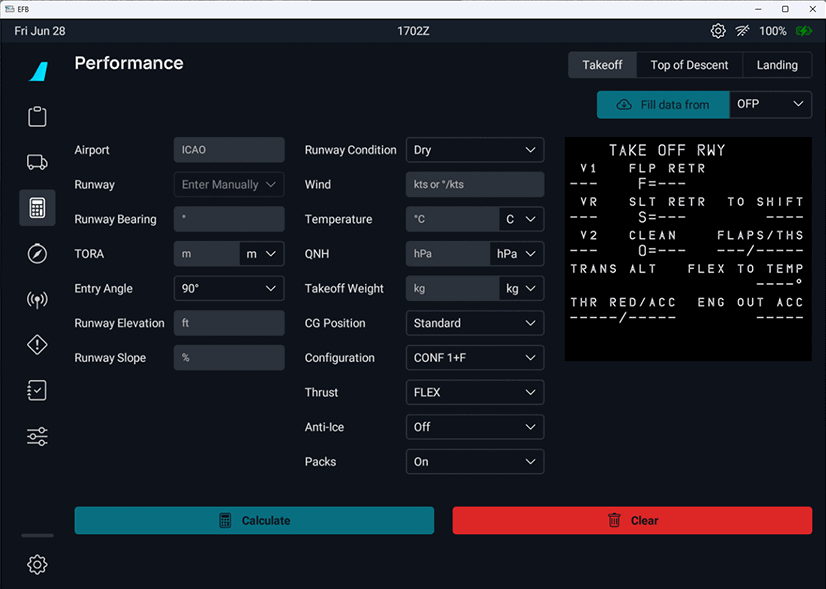Click the Airport ICAO input field
The height and width of the screenshot is (589, 826).
229,150
